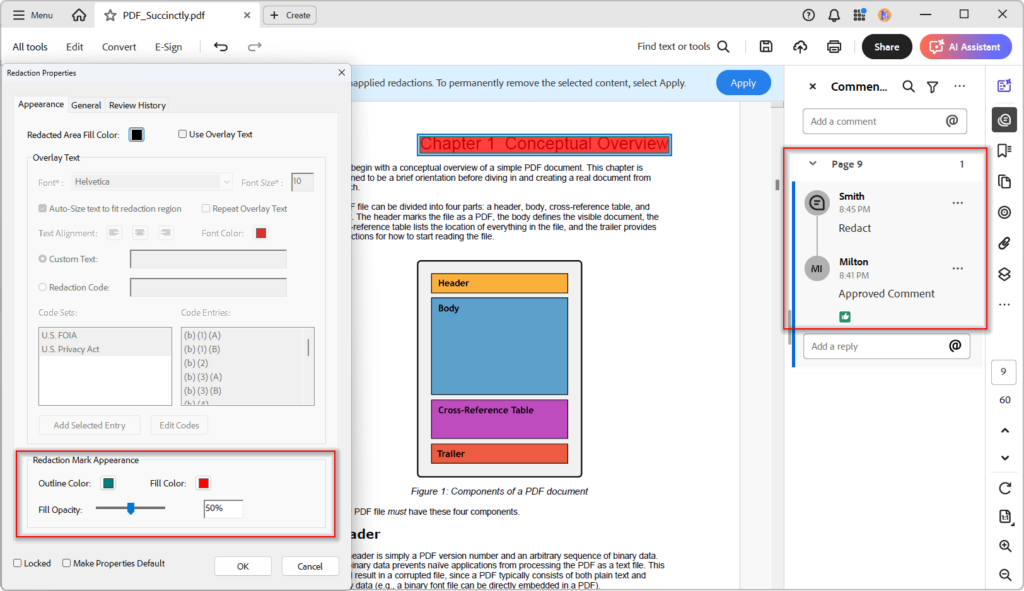The width and height of the screenshot is (1024, 591).
Task: Open the options menu on Smith's comment
Action: point(957,203)
